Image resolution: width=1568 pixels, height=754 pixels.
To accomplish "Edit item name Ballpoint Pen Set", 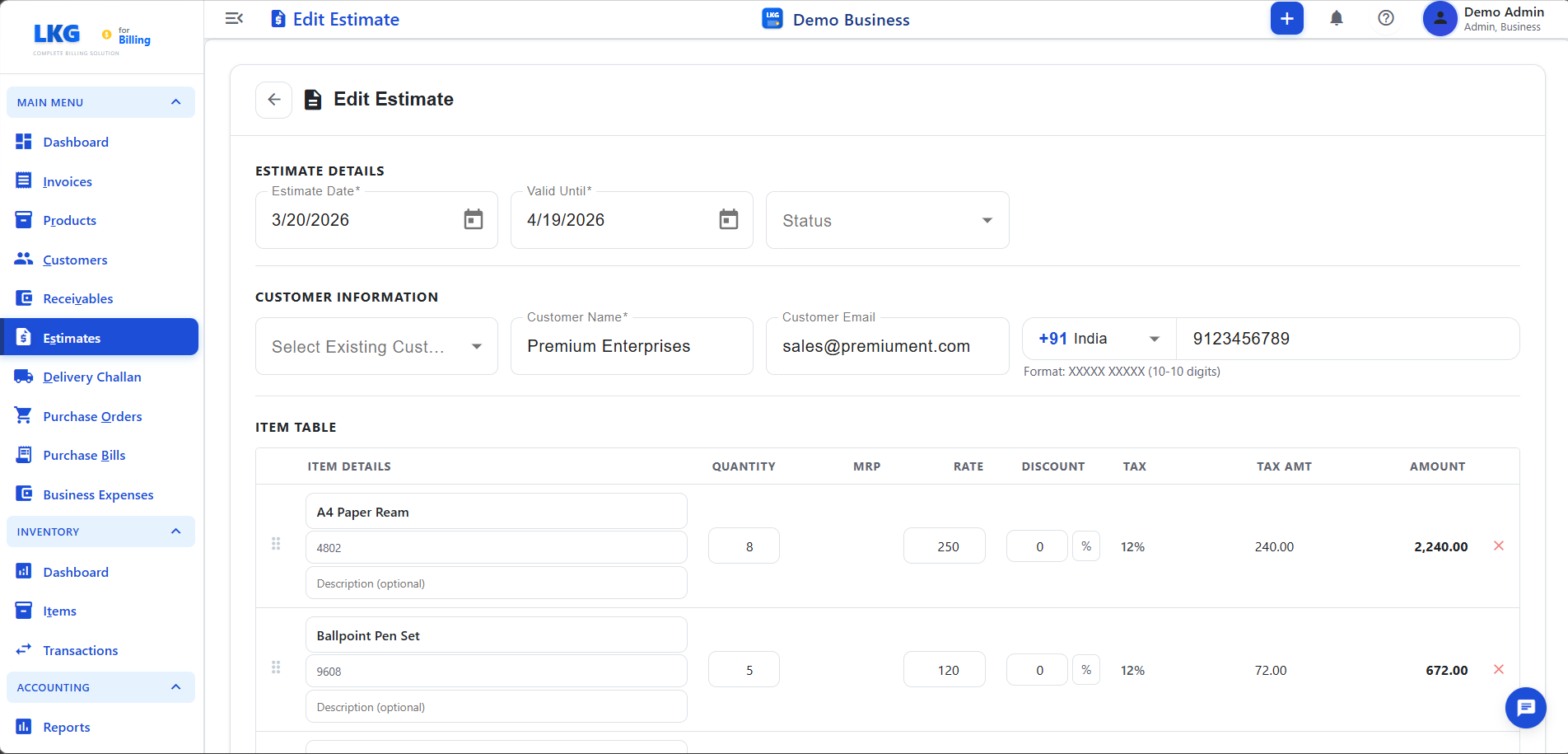I will pyautogui.click(x=497, y=635).
